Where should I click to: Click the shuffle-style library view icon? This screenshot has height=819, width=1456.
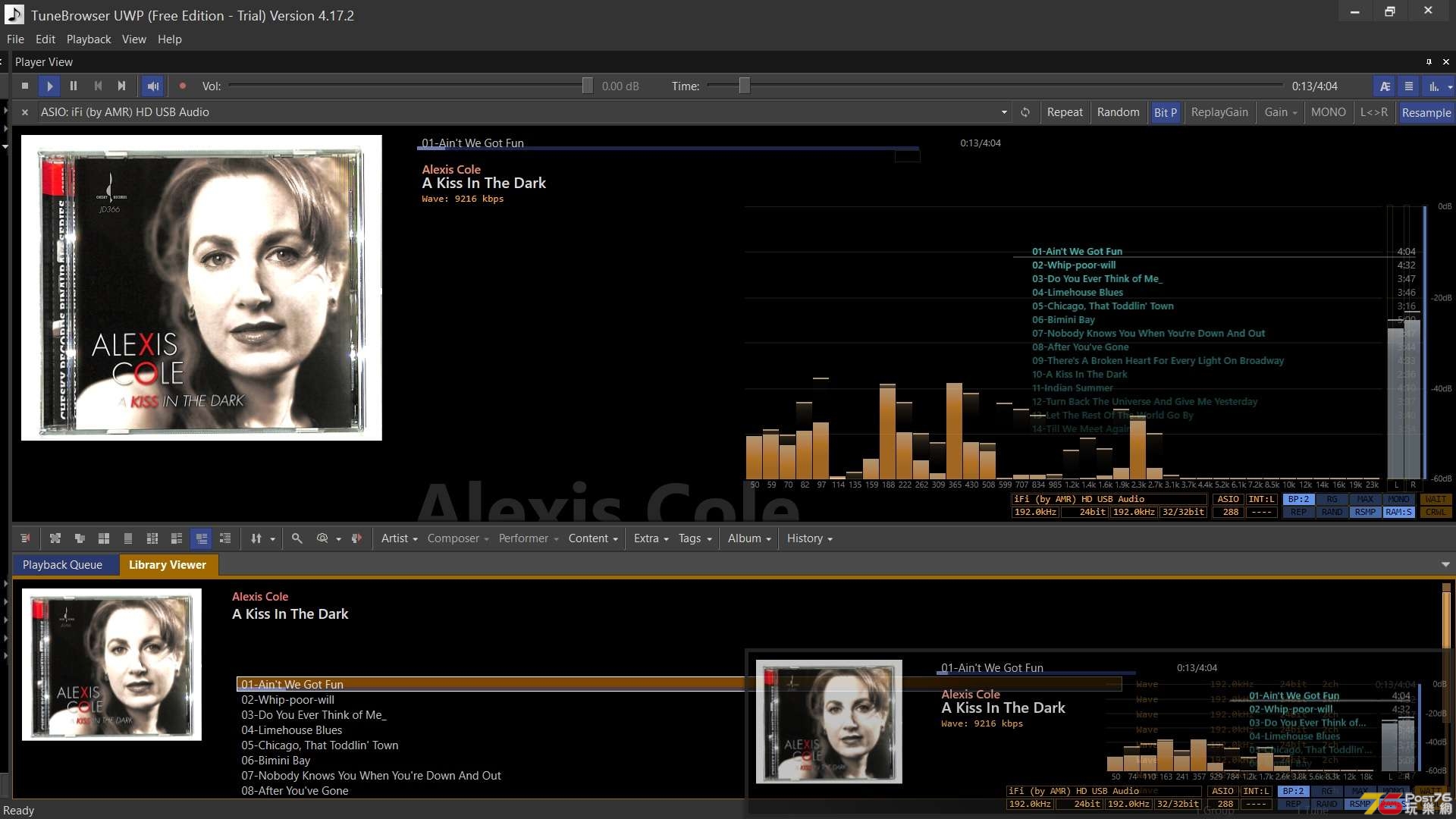click(x=55, y=538)
